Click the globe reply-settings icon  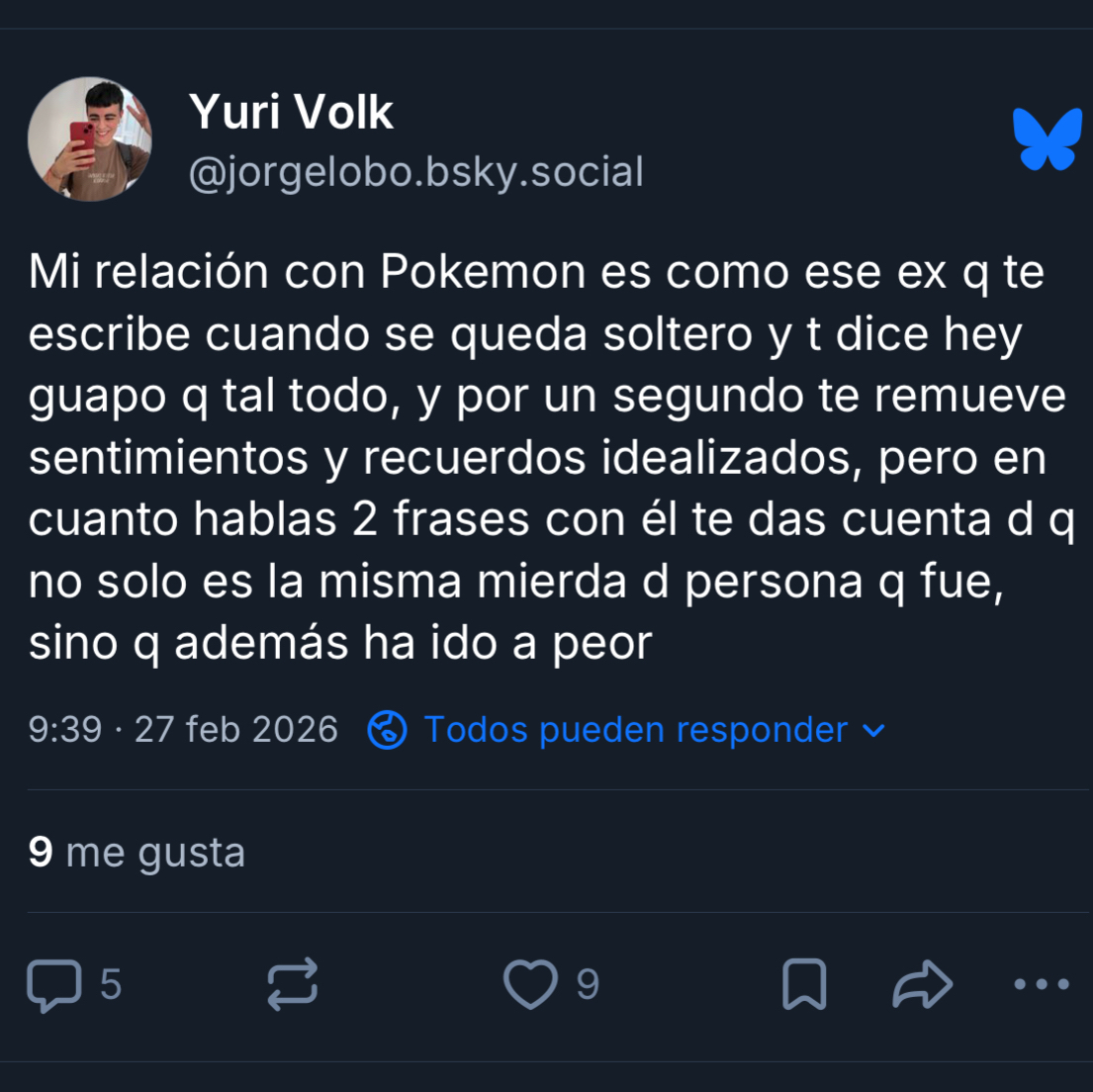point(387,730)
